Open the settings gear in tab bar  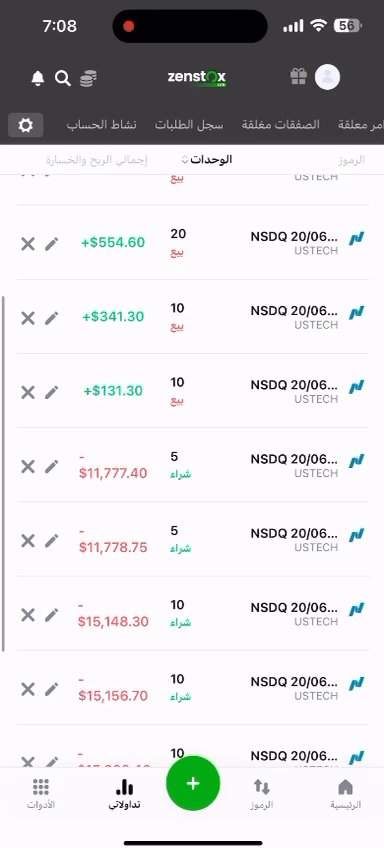(25, 125)
